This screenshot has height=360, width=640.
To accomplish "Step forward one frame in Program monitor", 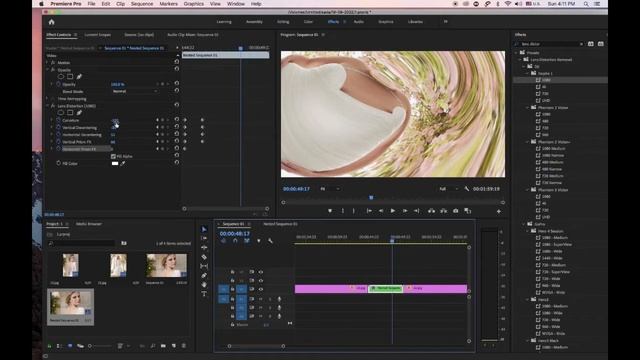I will pyautogui.click(x=405, y=211).
